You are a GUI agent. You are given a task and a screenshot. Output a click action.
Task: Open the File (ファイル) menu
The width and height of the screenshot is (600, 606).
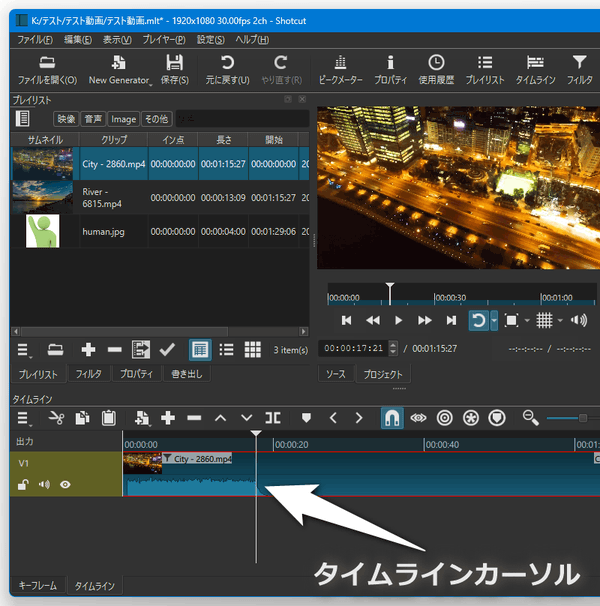(x=35, y=40)
